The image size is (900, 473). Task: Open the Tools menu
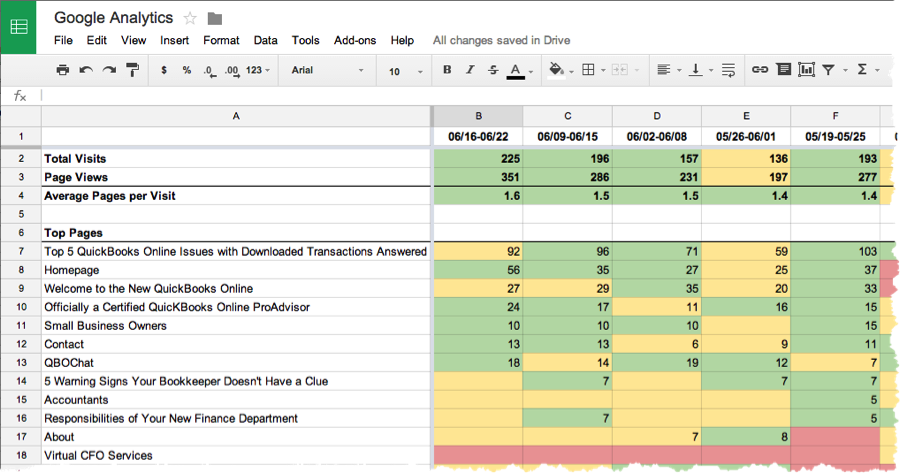point(305,40)
